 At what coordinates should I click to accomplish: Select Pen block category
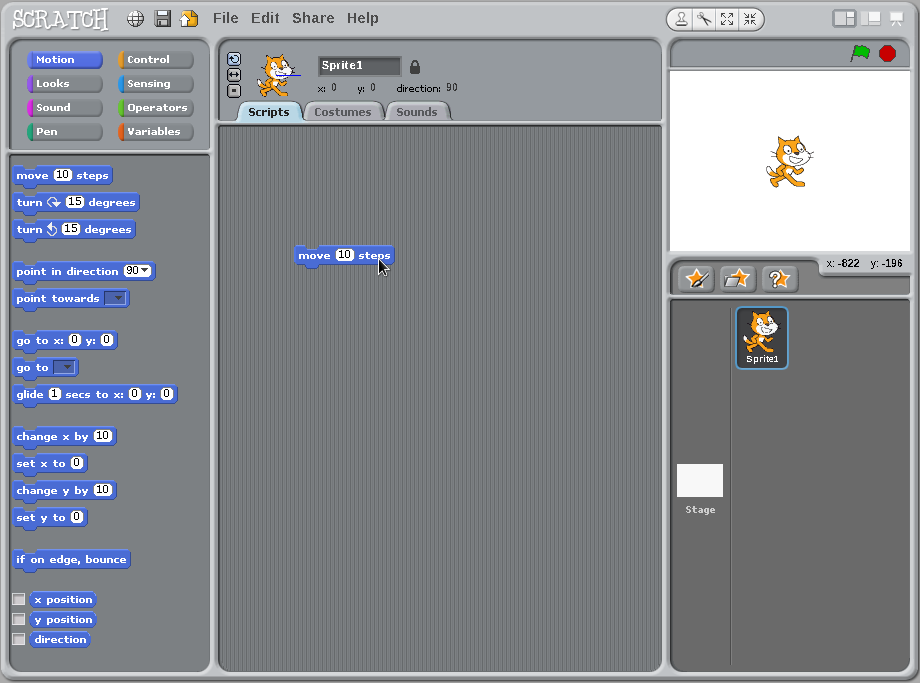(x=65, y=131)
